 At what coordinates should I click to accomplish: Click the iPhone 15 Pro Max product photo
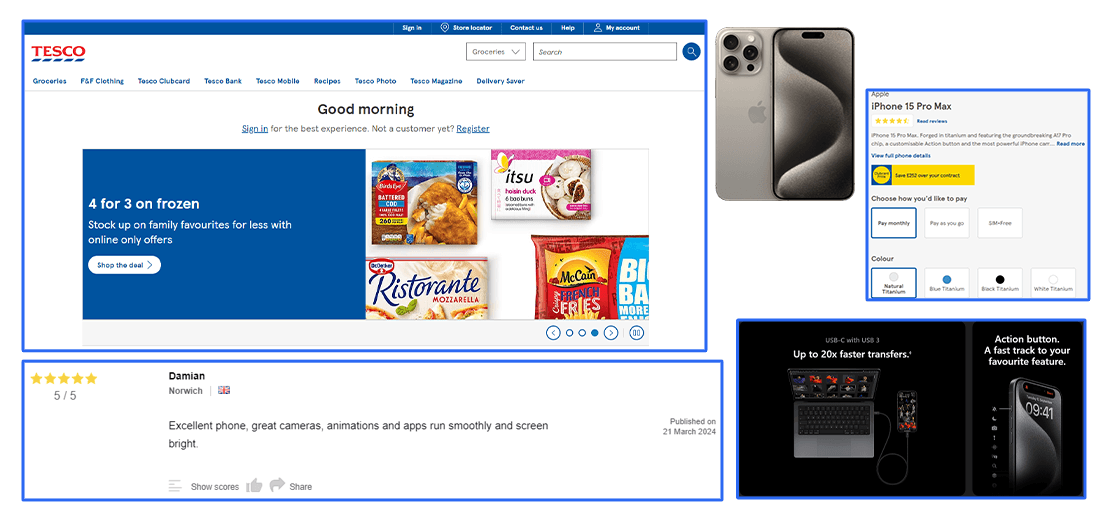tap(784, 114)
